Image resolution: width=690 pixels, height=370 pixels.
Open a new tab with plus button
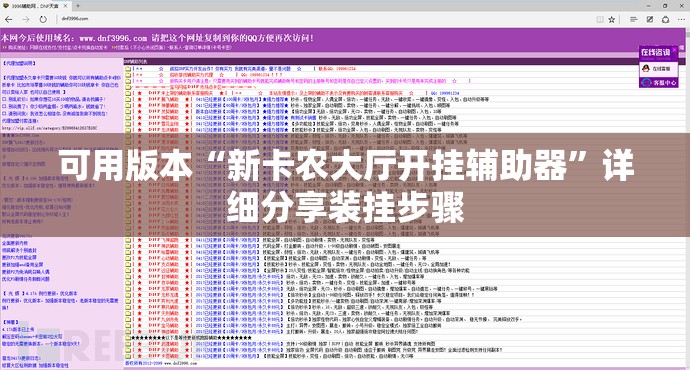(x=78, y=6)
